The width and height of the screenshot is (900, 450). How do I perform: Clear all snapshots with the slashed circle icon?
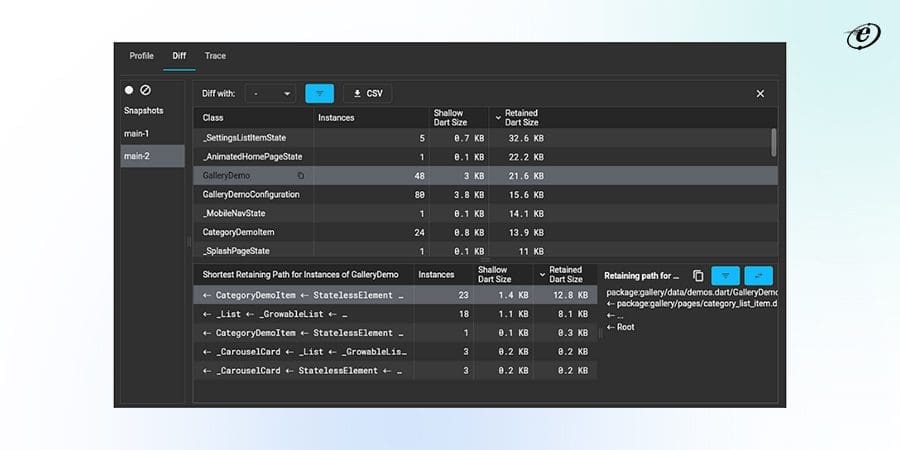point(146,90)
